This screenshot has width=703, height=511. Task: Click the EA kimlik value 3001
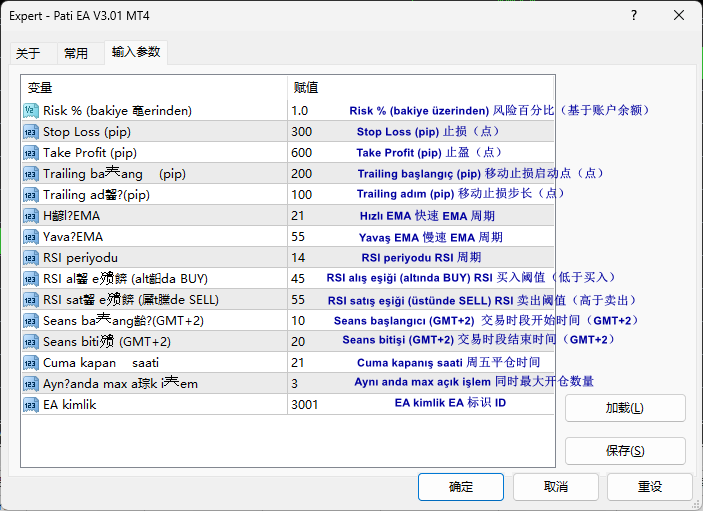[304, 404]
